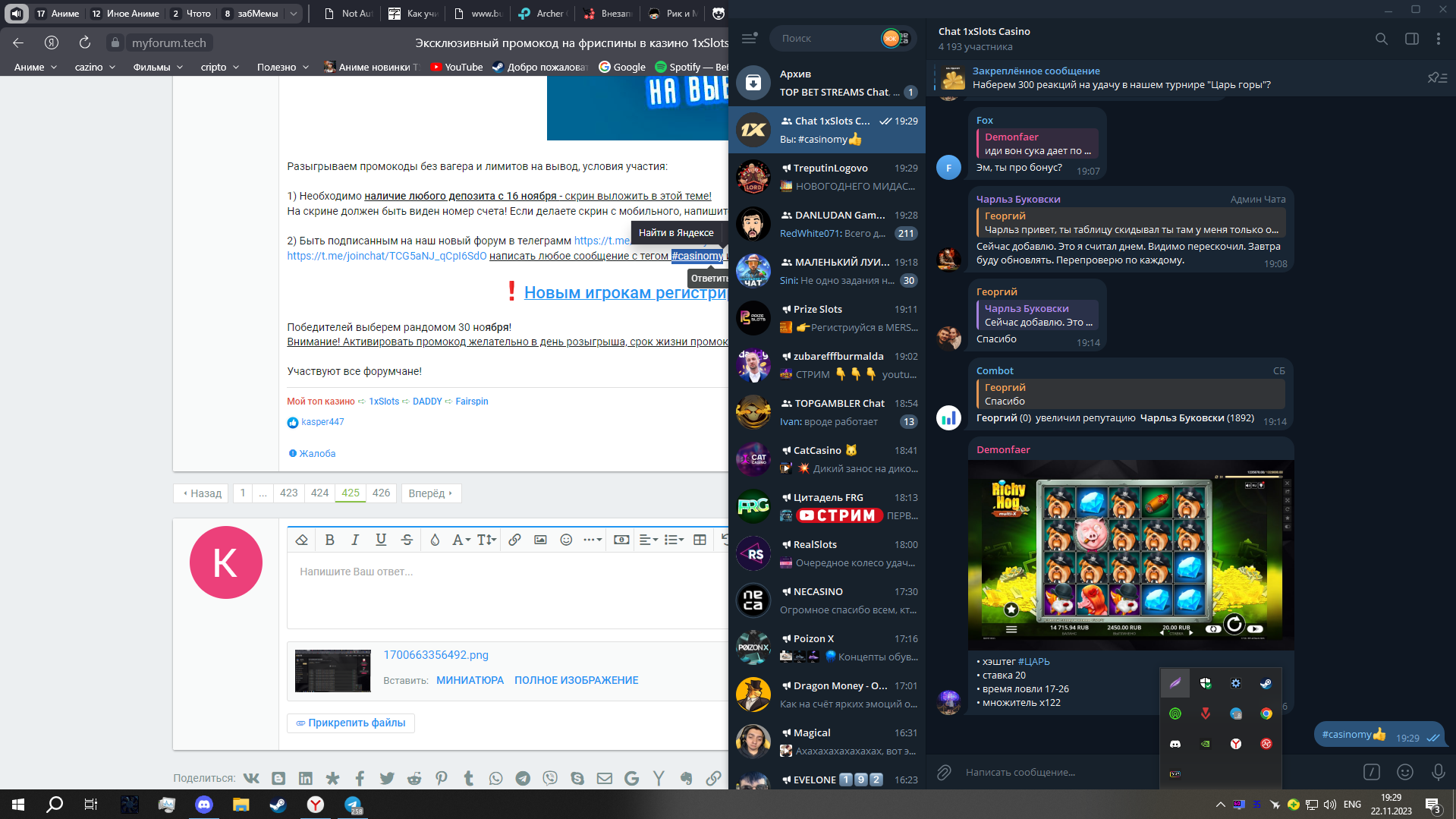Expand the cripto bookmarks folder
Image resolution: width=1456 pixels, height=819 pixels.
219,67
